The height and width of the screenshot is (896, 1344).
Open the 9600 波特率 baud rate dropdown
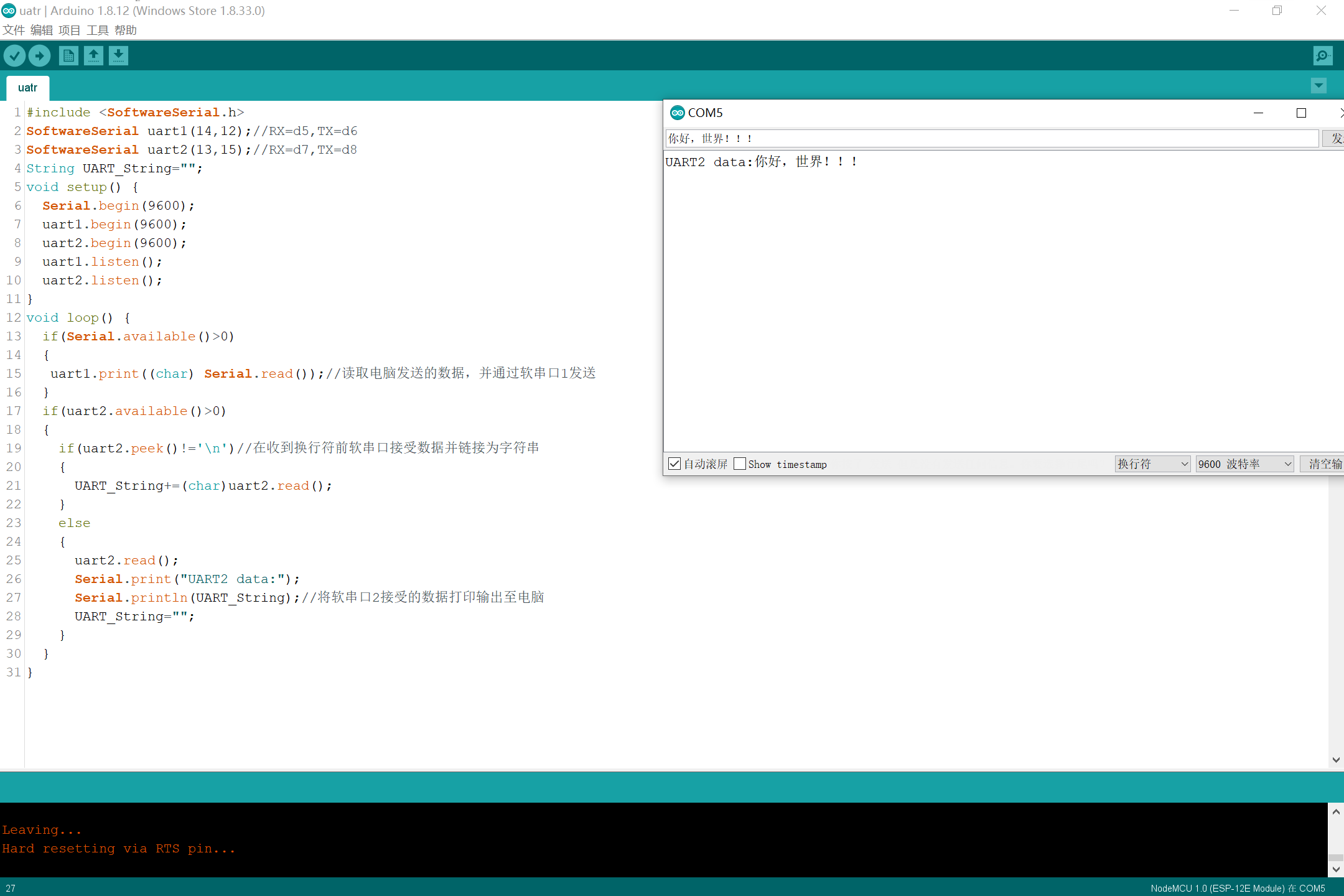click(x=1244, y=464)
